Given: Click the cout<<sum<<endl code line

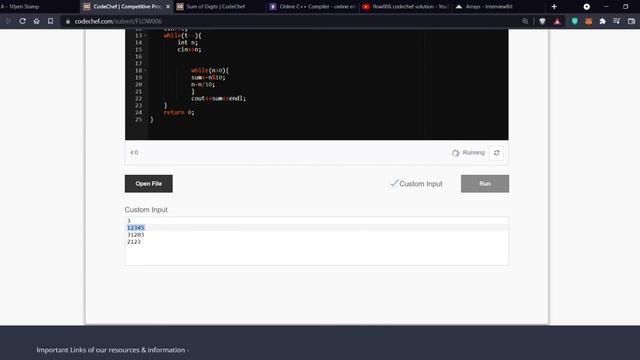Looking at the screenshot, I should pyautogui.click(x=218, y=98).
